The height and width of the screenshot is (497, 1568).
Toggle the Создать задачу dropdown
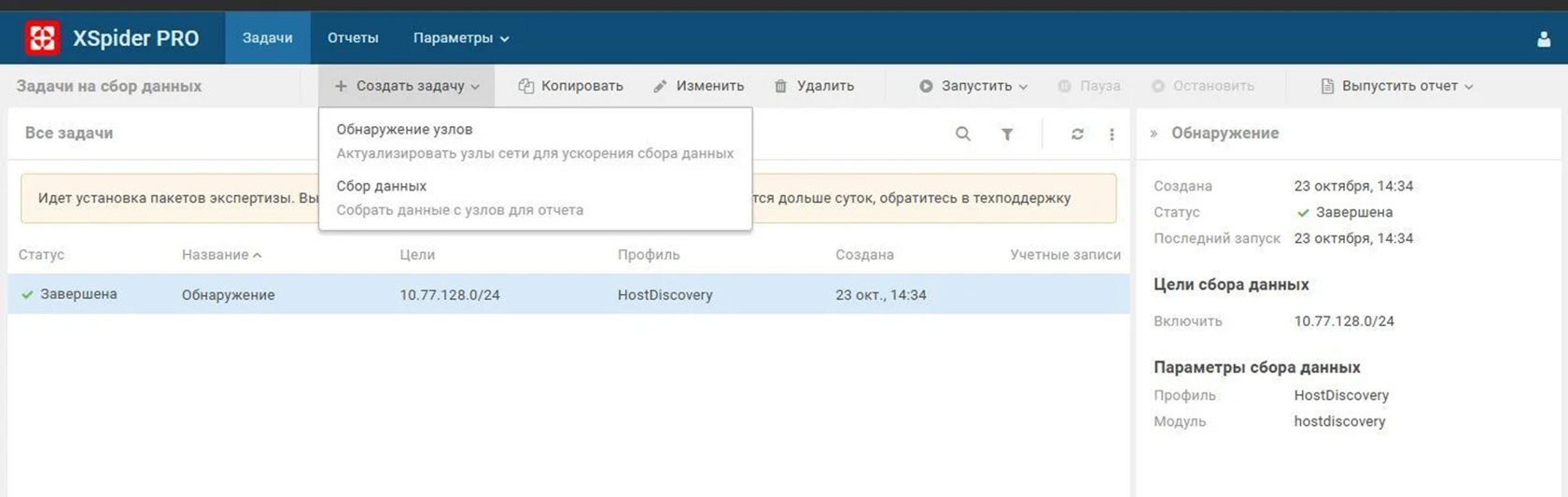pos(407,86)
